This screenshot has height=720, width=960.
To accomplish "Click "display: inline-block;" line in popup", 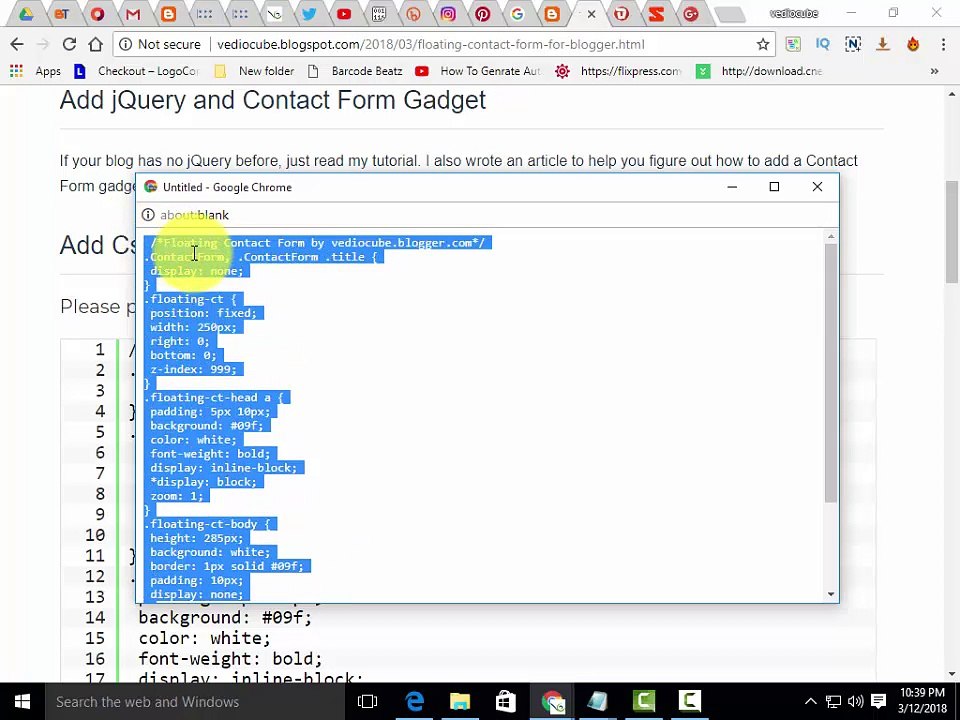I will [223, 468].
